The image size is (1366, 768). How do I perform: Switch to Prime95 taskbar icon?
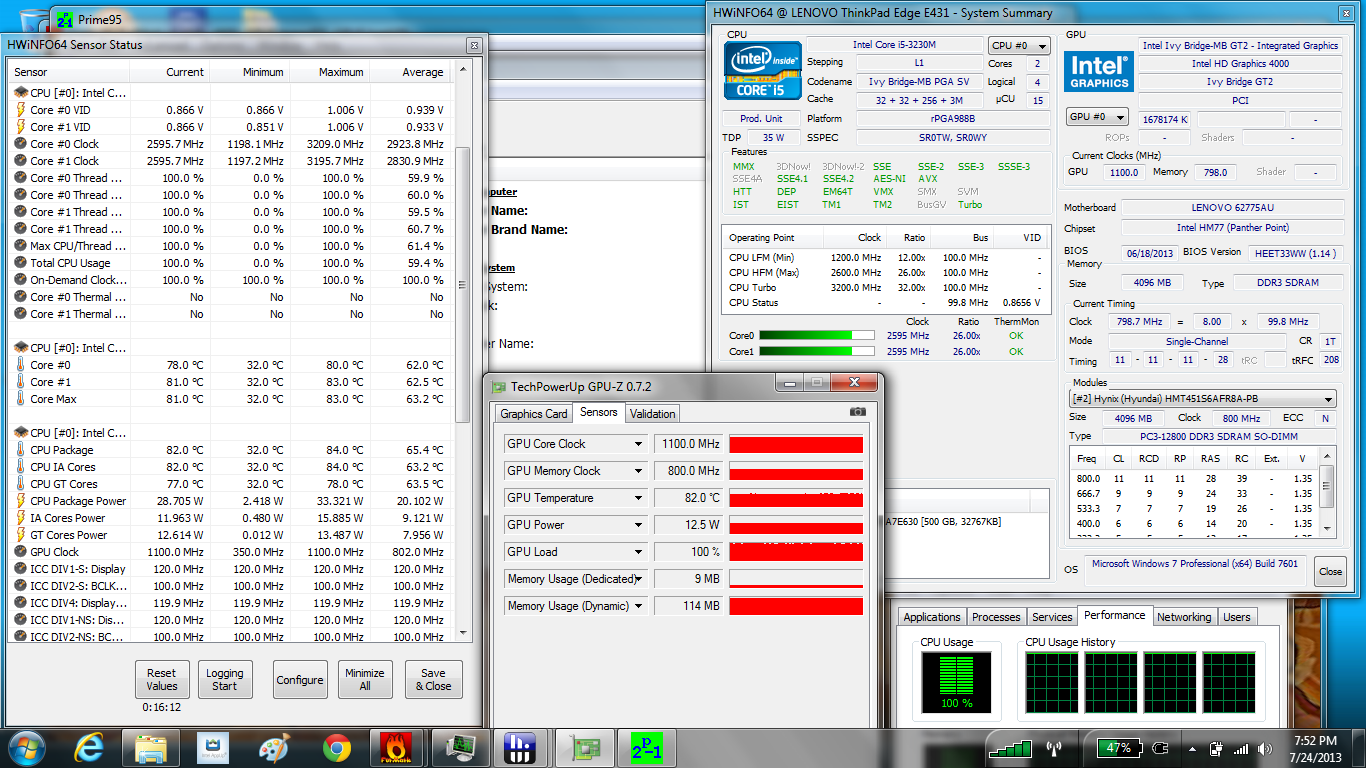648,748
